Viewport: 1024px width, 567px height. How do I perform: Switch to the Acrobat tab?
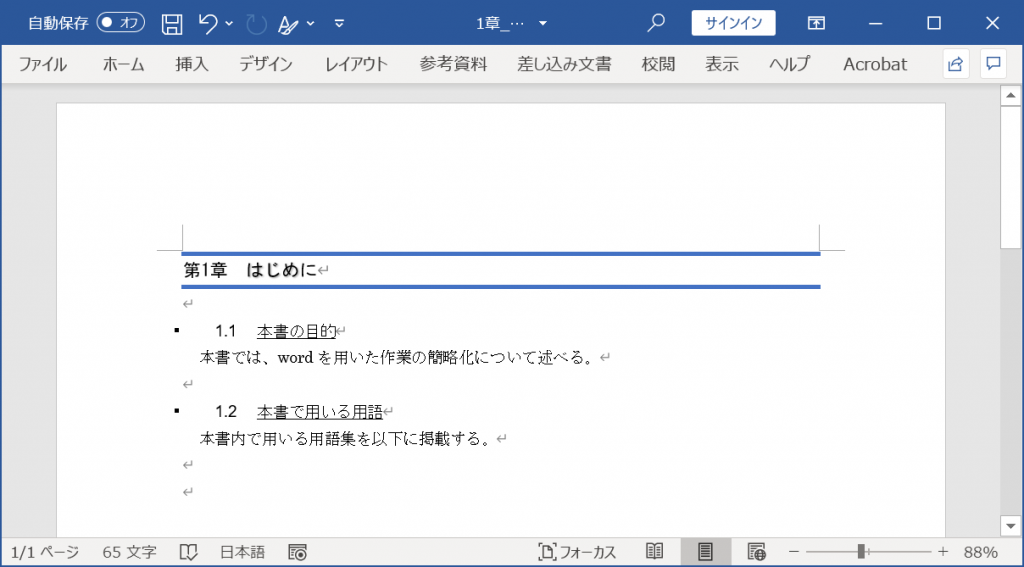[875, 64]
